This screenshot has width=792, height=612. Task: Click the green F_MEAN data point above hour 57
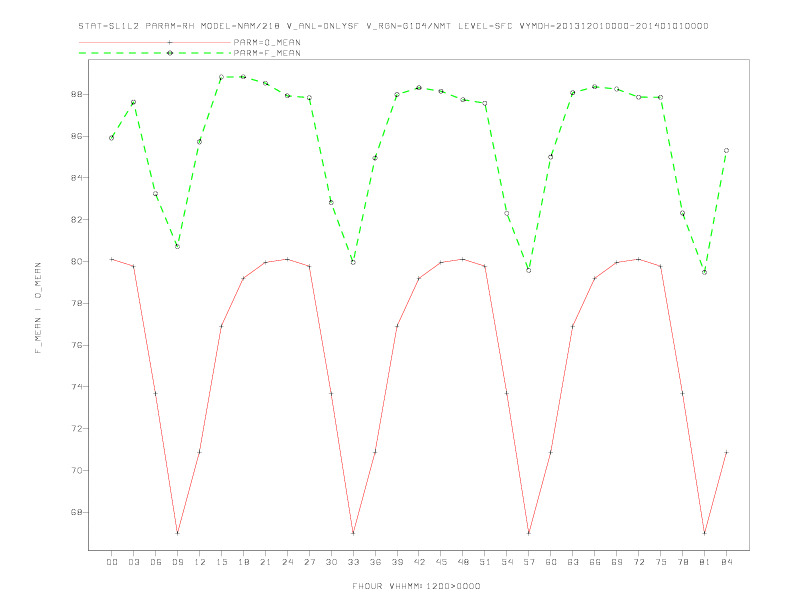tap(529, 271)
